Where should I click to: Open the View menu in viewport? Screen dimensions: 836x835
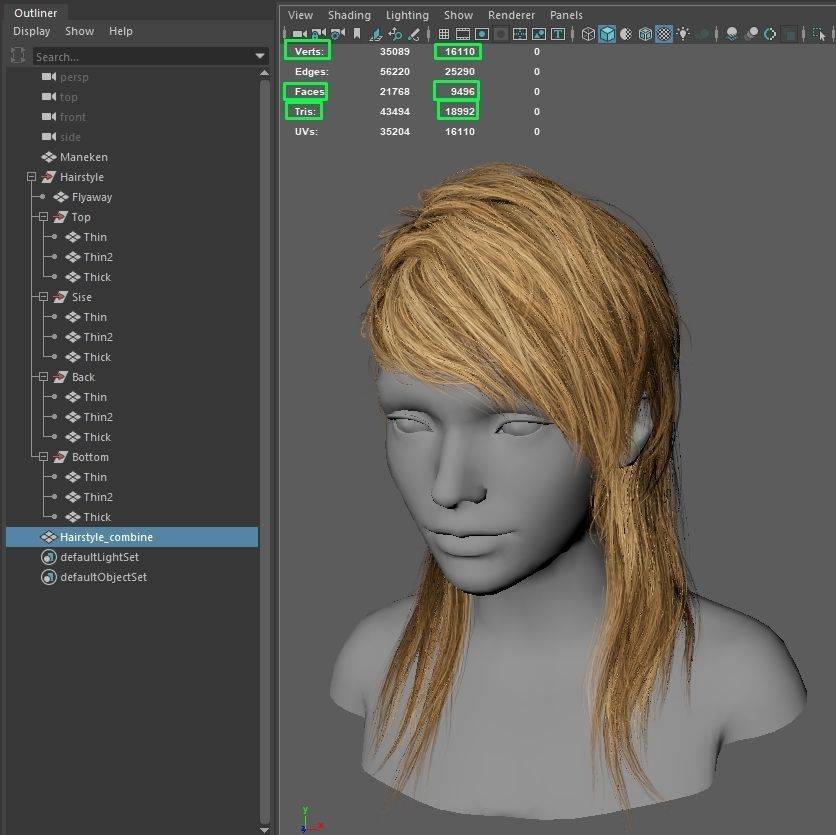(300, 15)
